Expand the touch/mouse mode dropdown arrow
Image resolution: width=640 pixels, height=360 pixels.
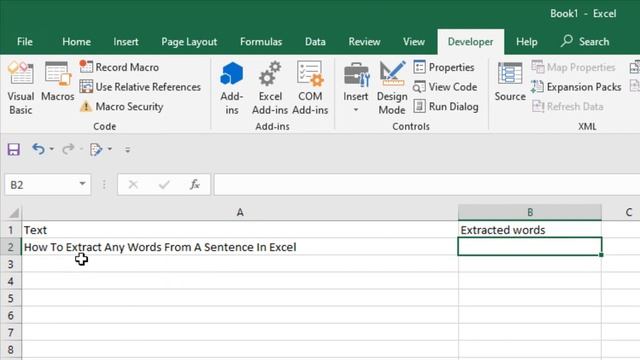110,149
